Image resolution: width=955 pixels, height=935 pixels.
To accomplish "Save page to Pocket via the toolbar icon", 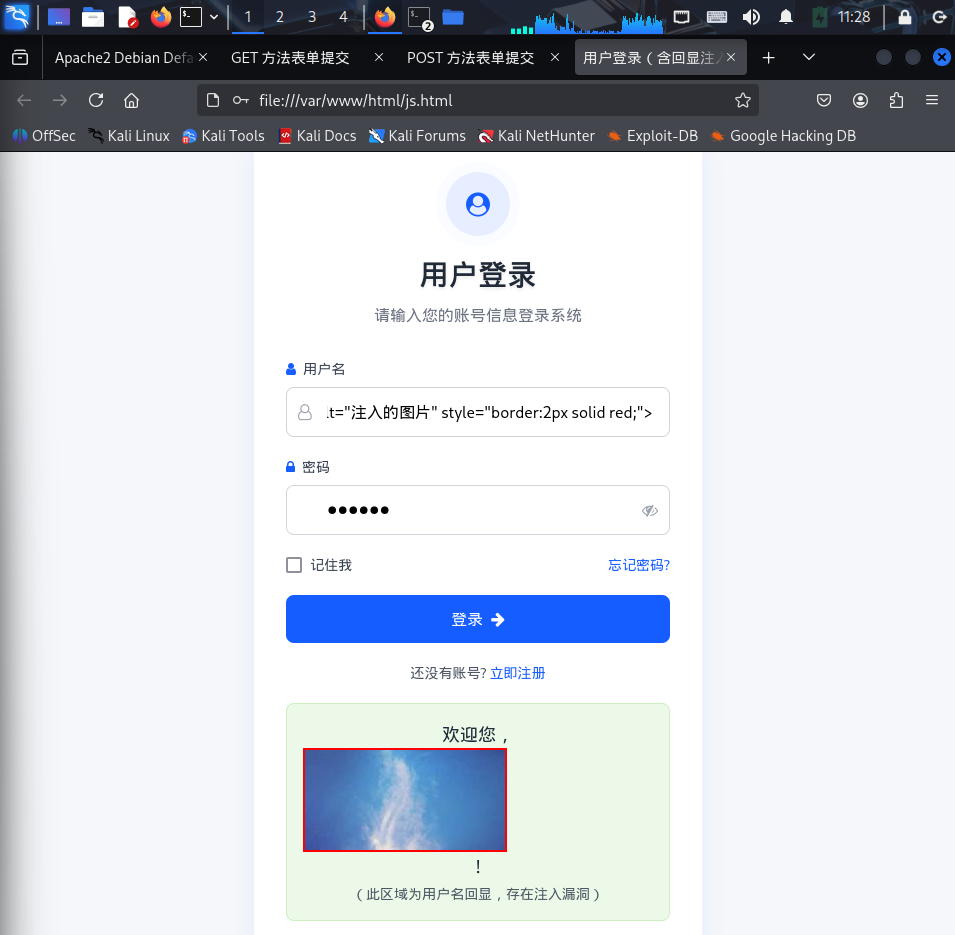I will point(824,100).
